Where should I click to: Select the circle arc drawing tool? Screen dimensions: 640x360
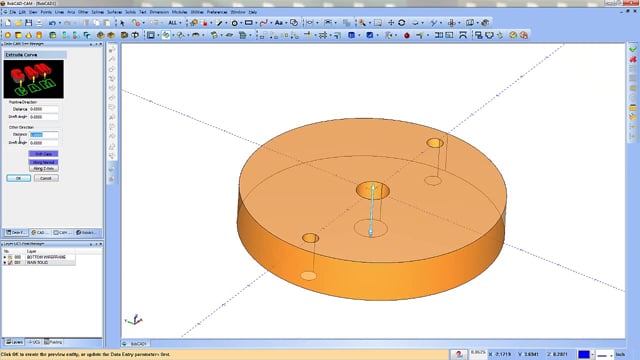click(x=235, y=23)
